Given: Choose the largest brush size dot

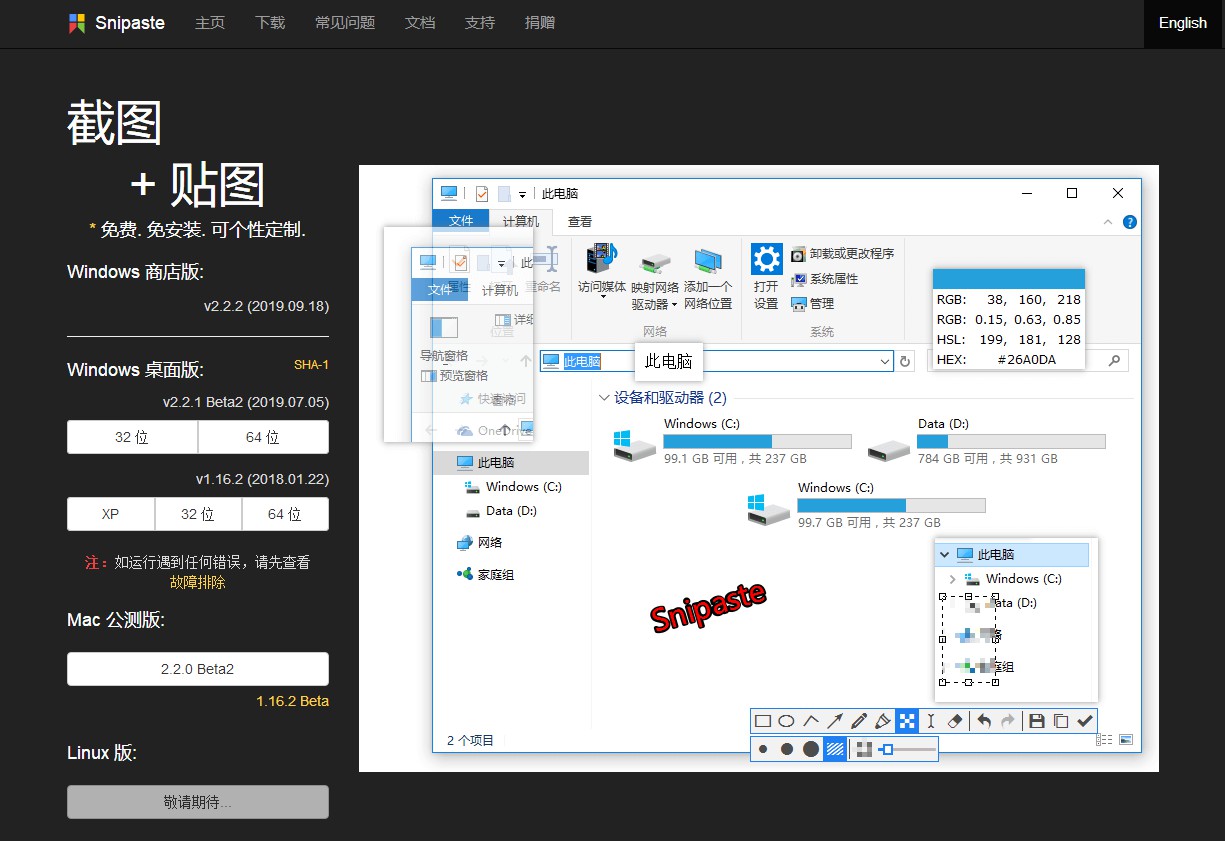Looking at the screenshot, I should click(x=811, y=749).
